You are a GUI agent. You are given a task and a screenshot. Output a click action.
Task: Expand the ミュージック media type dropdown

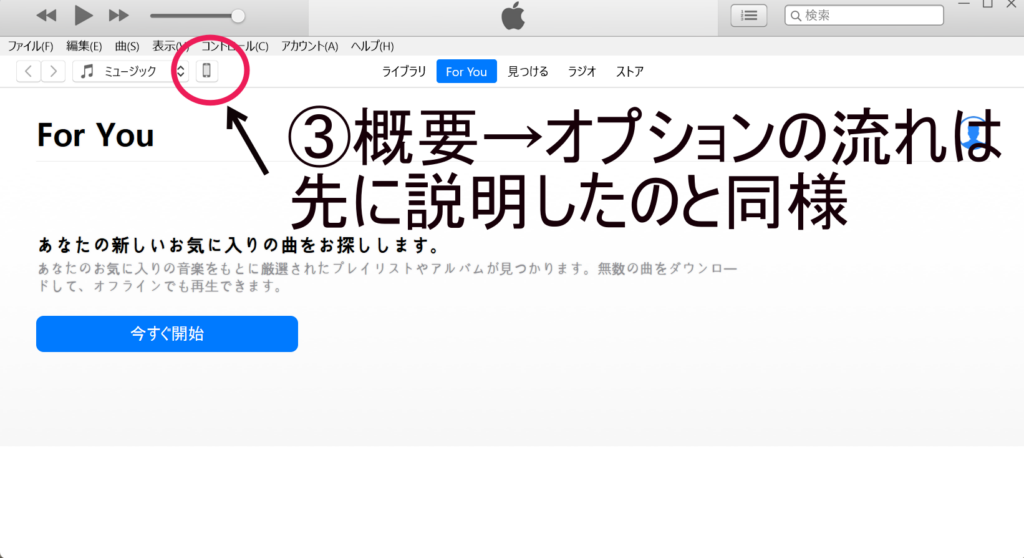(x=131, y=71)
